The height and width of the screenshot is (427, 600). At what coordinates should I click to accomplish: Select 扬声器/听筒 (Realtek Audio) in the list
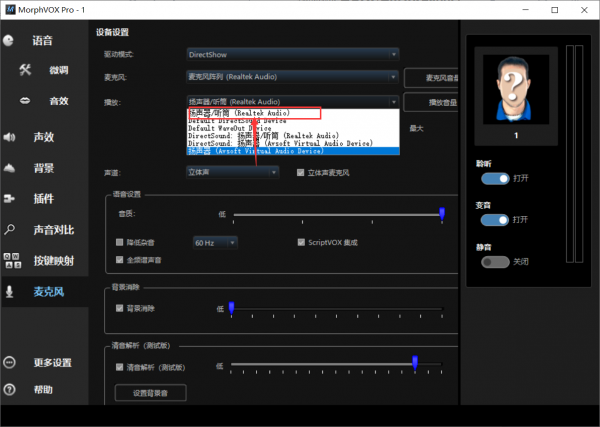(x=293, y=113)
